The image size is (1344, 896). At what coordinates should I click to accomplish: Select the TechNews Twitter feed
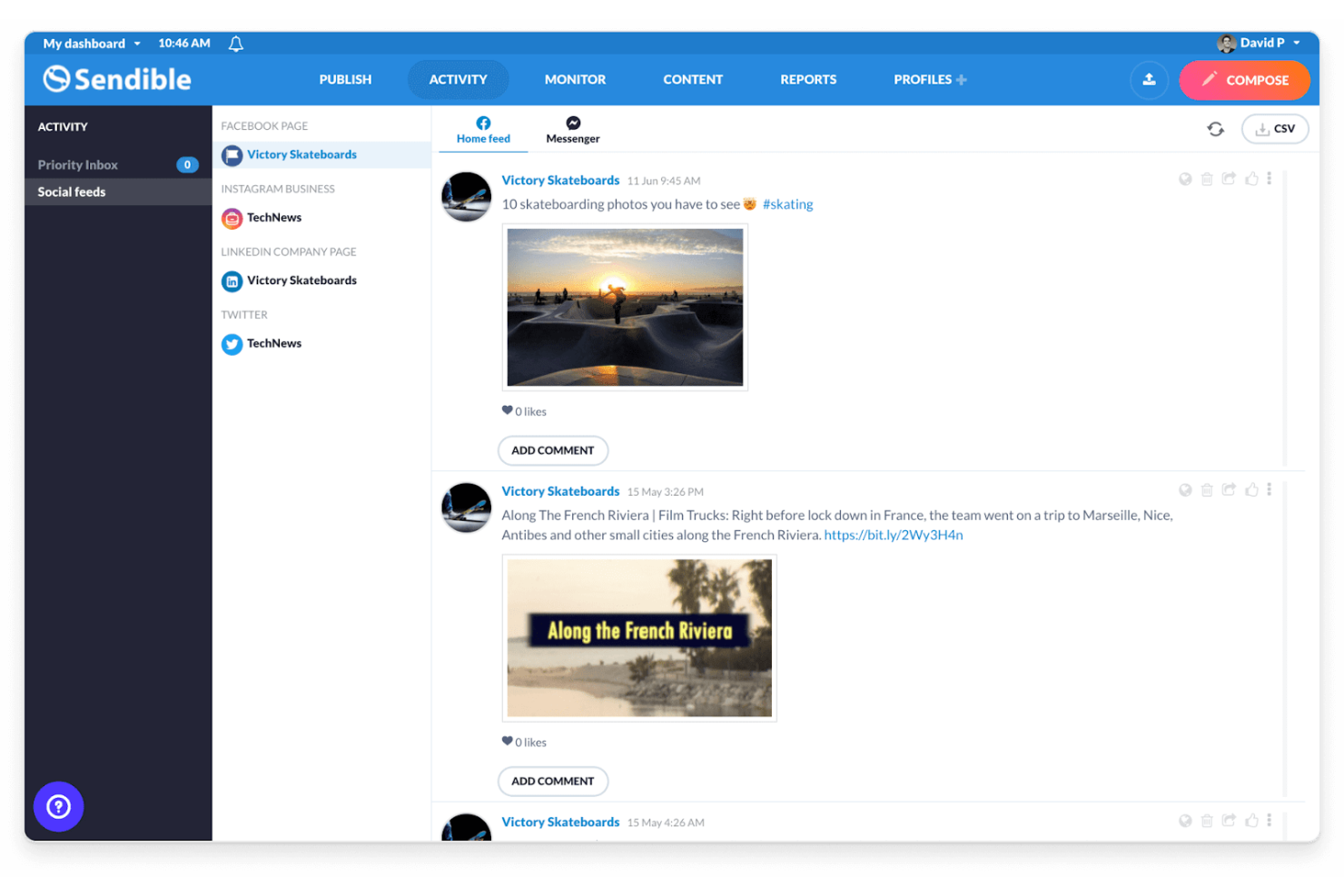pyautogui.click(x=273, y=343)
